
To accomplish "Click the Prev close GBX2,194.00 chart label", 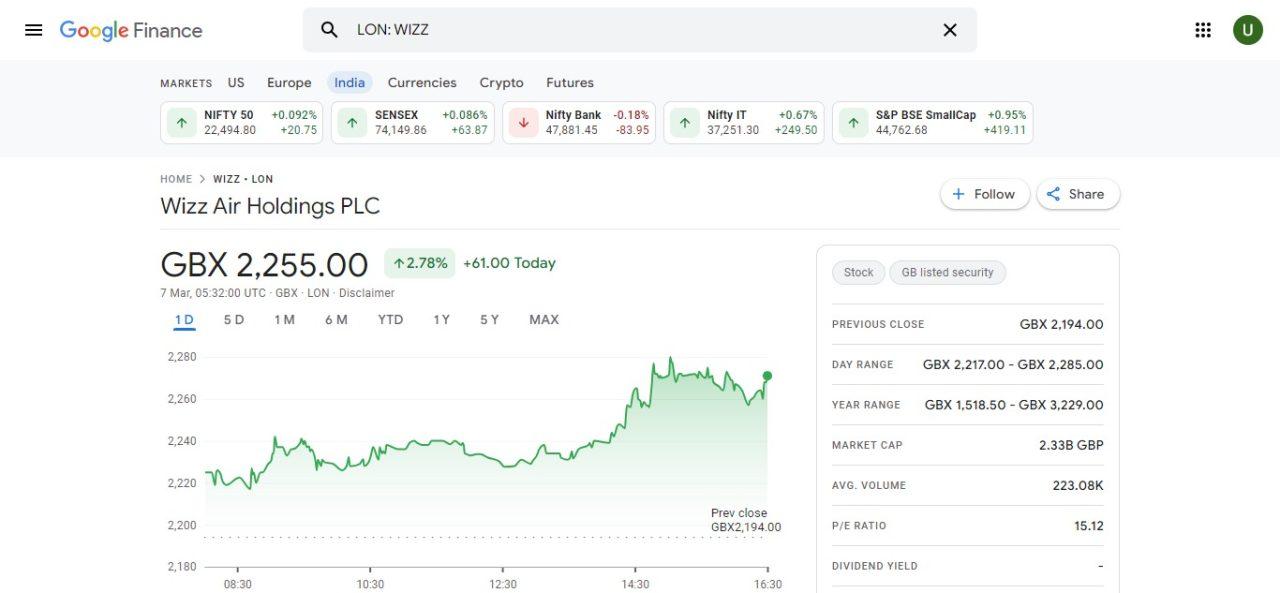I will pos(745,520).
